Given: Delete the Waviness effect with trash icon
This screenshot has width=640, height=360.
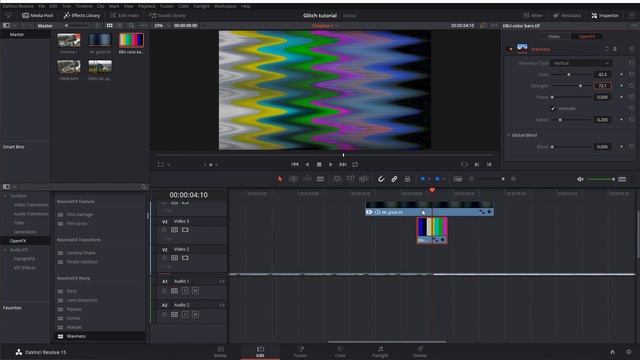Looking at the screenshot, I should pos(615,49).
